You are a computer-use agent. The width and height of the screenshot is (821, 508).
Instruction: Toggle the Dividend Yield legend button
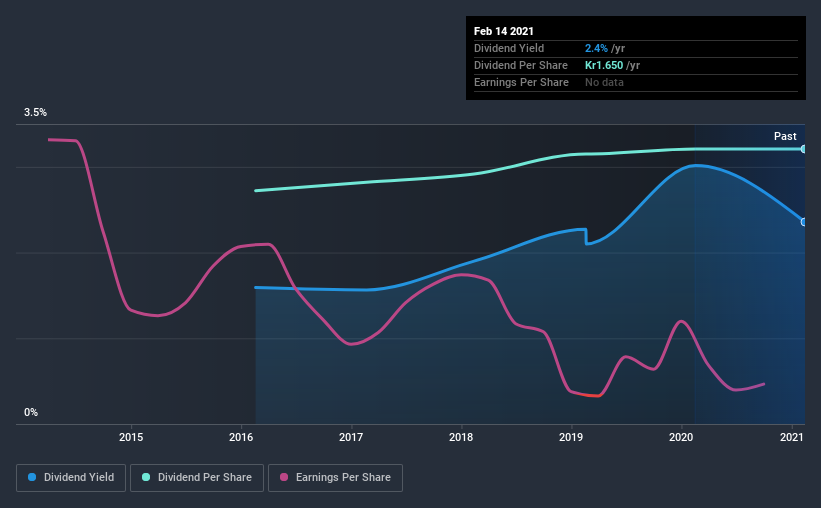tap(71, 478)
